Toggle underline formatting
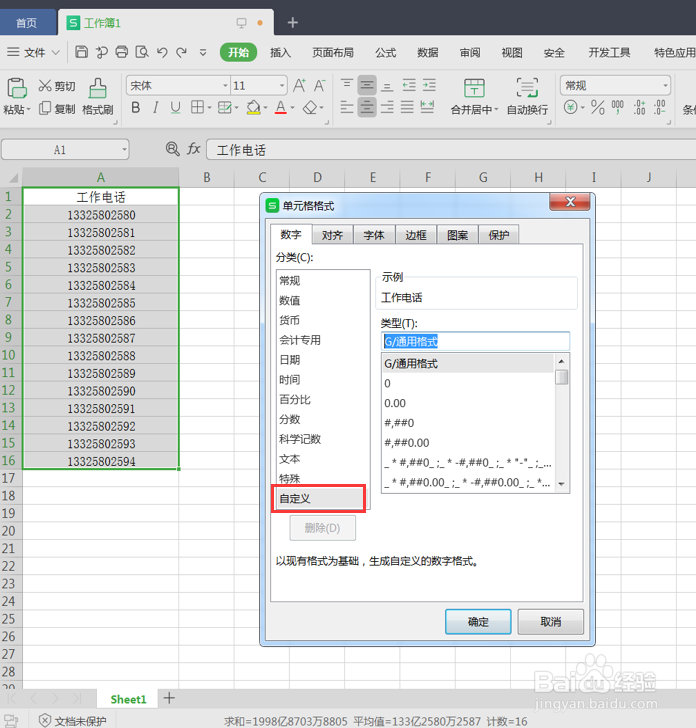Image resolution: width=696 pixels, height=728 pixels. click(x=175, y=108)
